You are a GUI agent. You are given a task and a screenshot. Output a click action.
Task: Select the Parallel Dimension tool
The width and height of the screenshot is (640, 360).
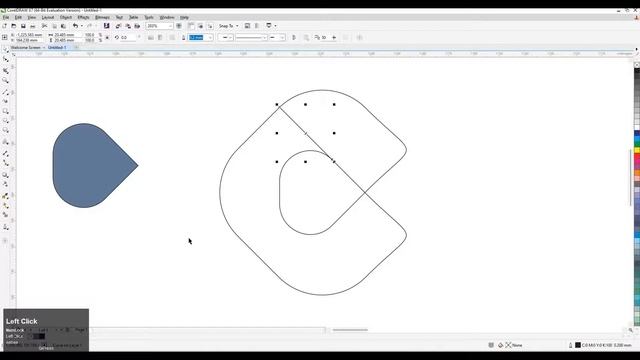(6, 153)
